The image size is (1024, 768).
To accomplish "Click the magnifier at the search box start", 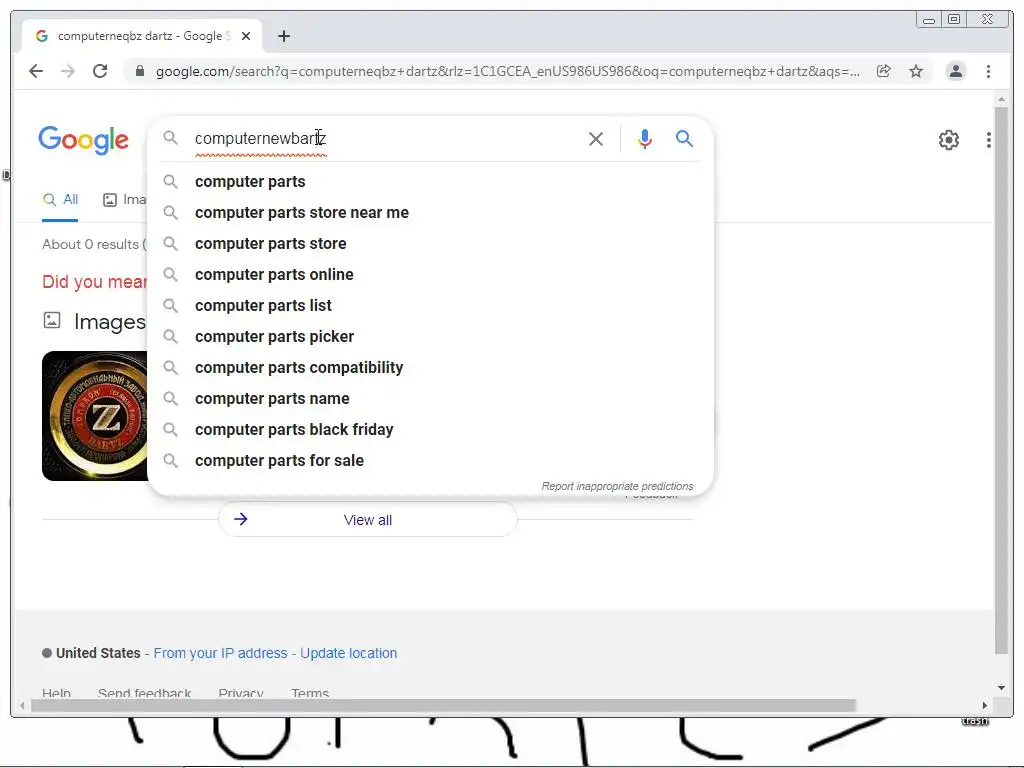I will [170, 138].
